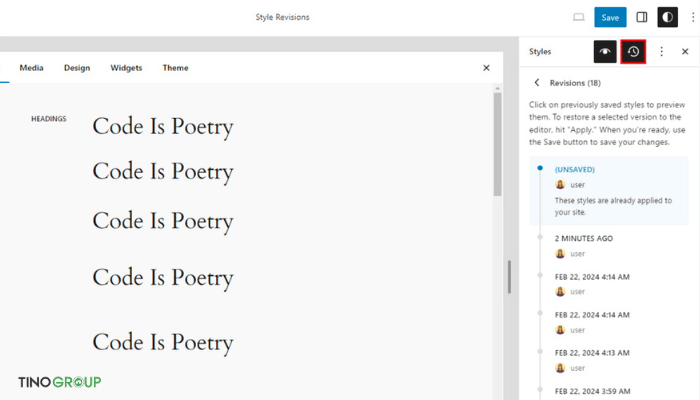Click the style book vertical scrollbar thumb
Screen dimensions: 700x400
[497, 144]
